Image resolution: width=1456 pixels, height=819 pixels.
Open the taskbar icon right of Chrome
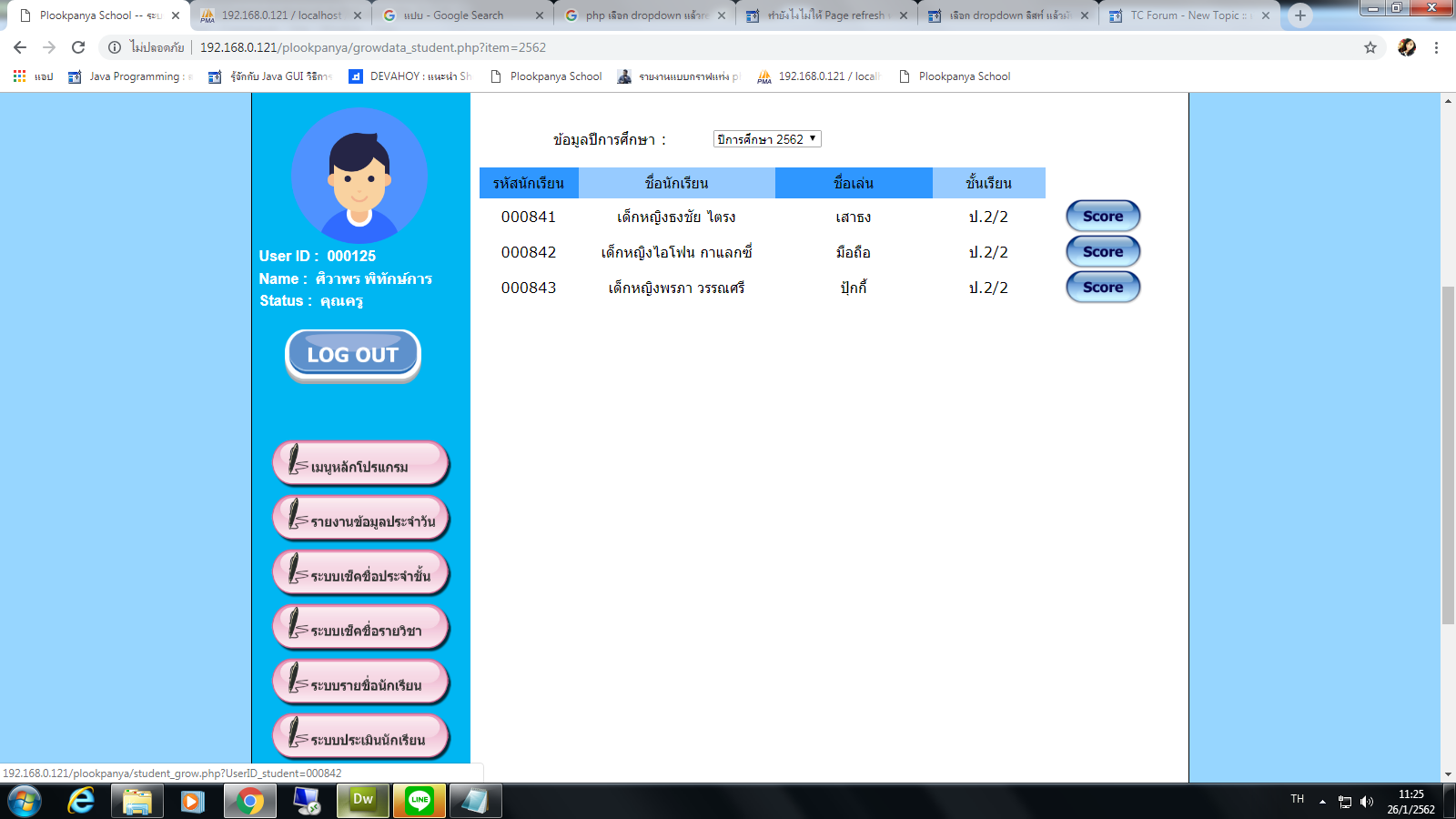307,801
